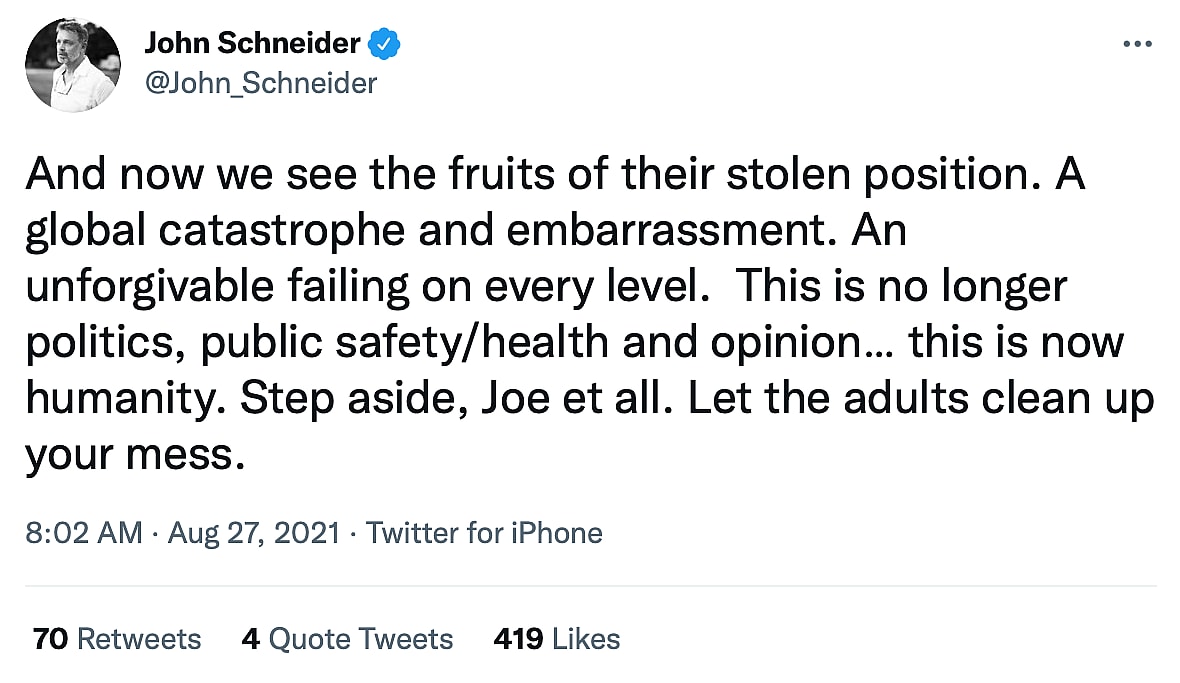Click "your mess." on the last tweet line
Viewport: 1180px width, 683px height.
coord(134,455)
